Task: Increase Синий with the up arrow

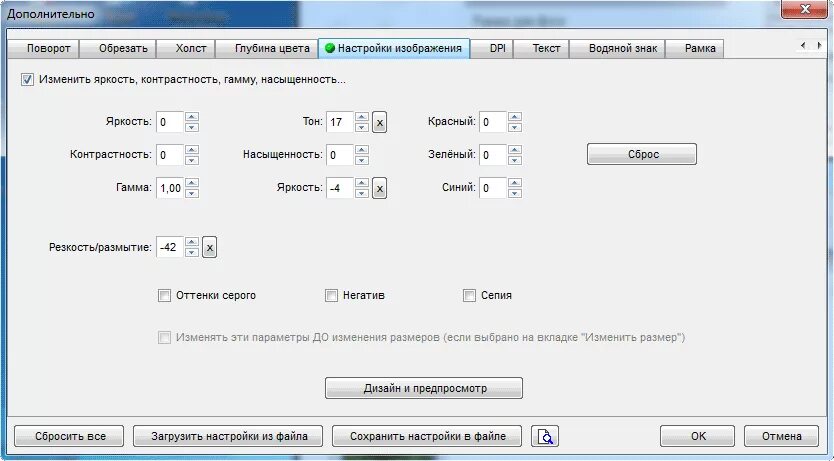Action: [x=514, y=183]
